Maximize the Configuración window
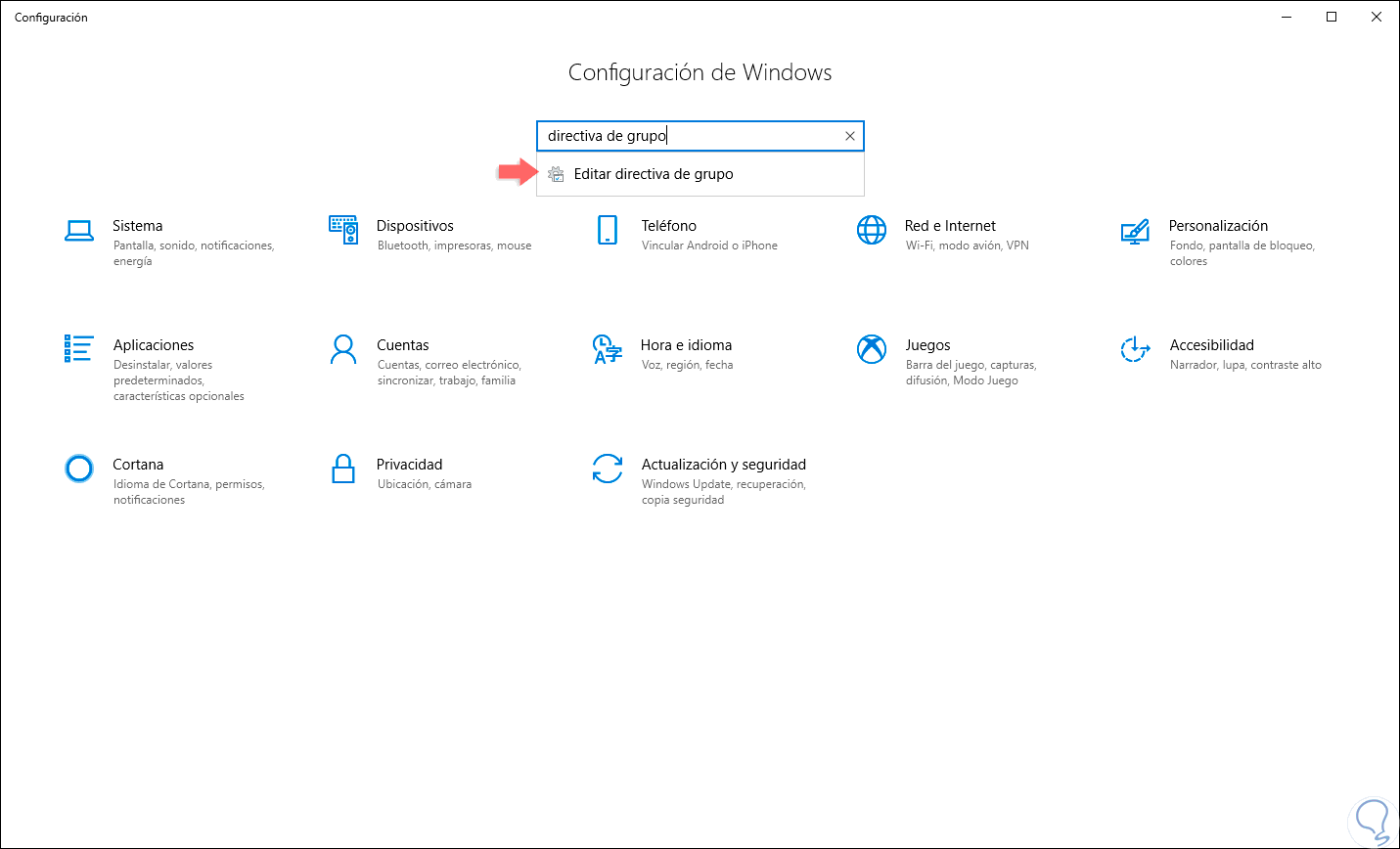1400x849 pixels. click(x=1332, y=17)
